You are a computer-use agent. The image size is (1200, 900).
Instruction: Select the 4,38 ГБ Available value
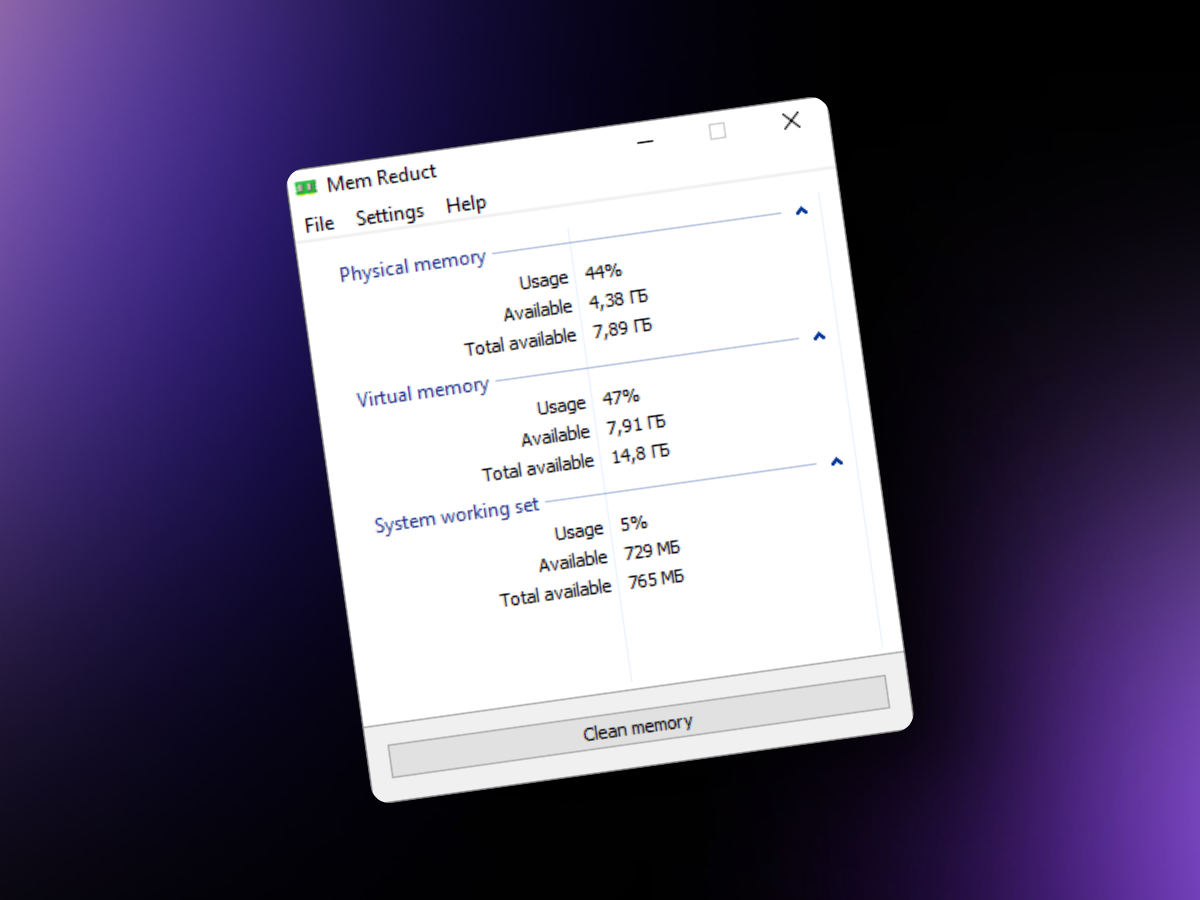point(619,299)
